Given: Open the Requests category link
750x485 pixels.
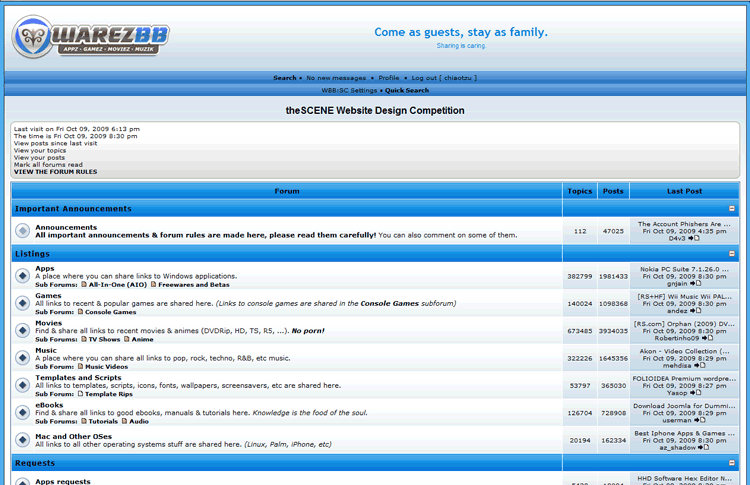Looking at the screenshot, I should tap(35, 463).
